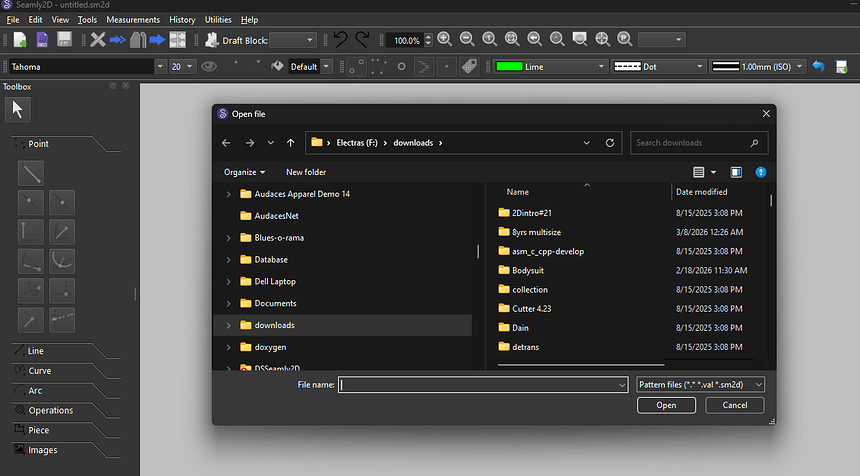Select the Bodysuit folder in file list
The width and height of the screenshot is (860, 476).
528,270
